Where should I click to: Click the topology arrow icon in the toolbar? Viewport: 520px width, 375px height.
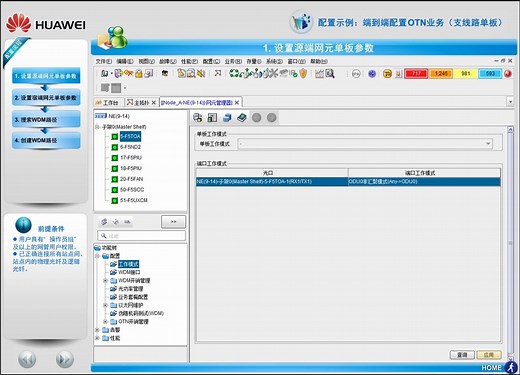coord(218,73)
